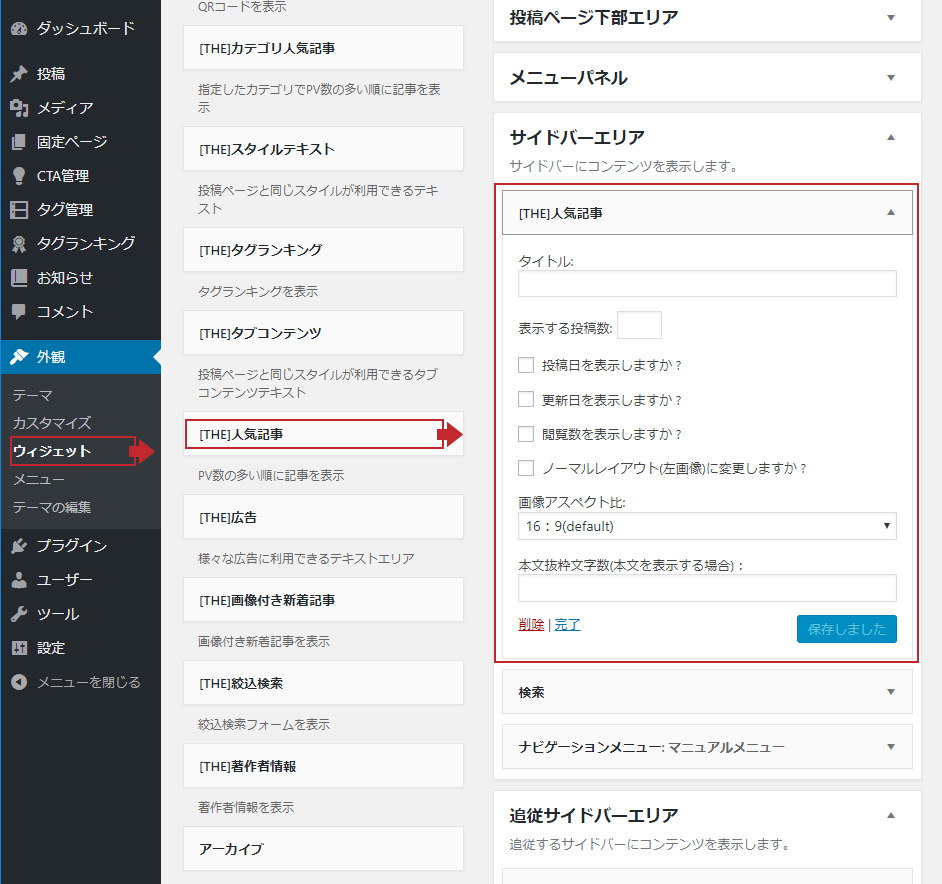Click the plug icon for プラグイン
Image resolution: width=942 pixels, height=884 pixels.
pyautogui.click(x=19, y=546)
